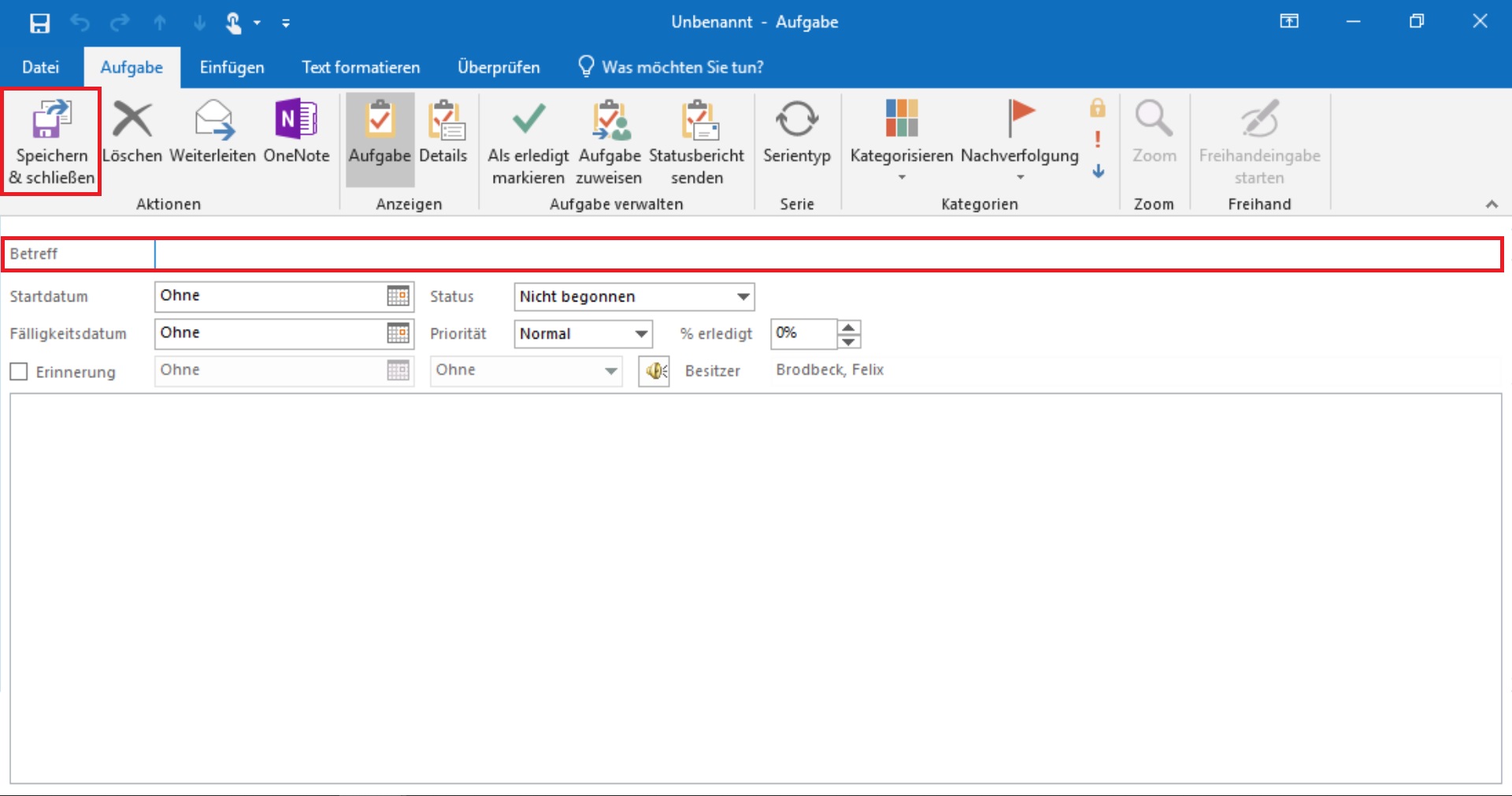Click Speichern & schließen button
This screenshot has height=796, width=1512.
pos(51,143)
